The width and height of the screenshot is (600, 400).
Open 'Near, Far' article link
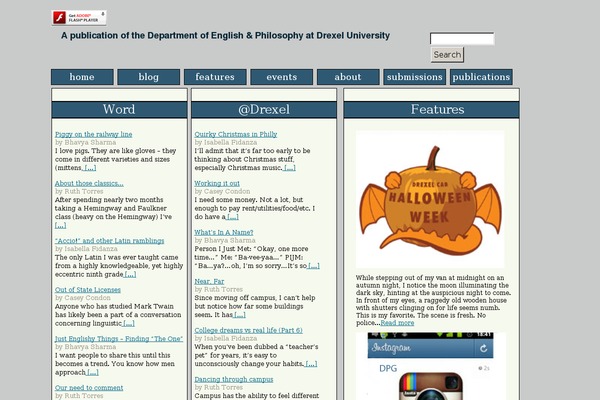pyautogui.click(x=209, y=281)
